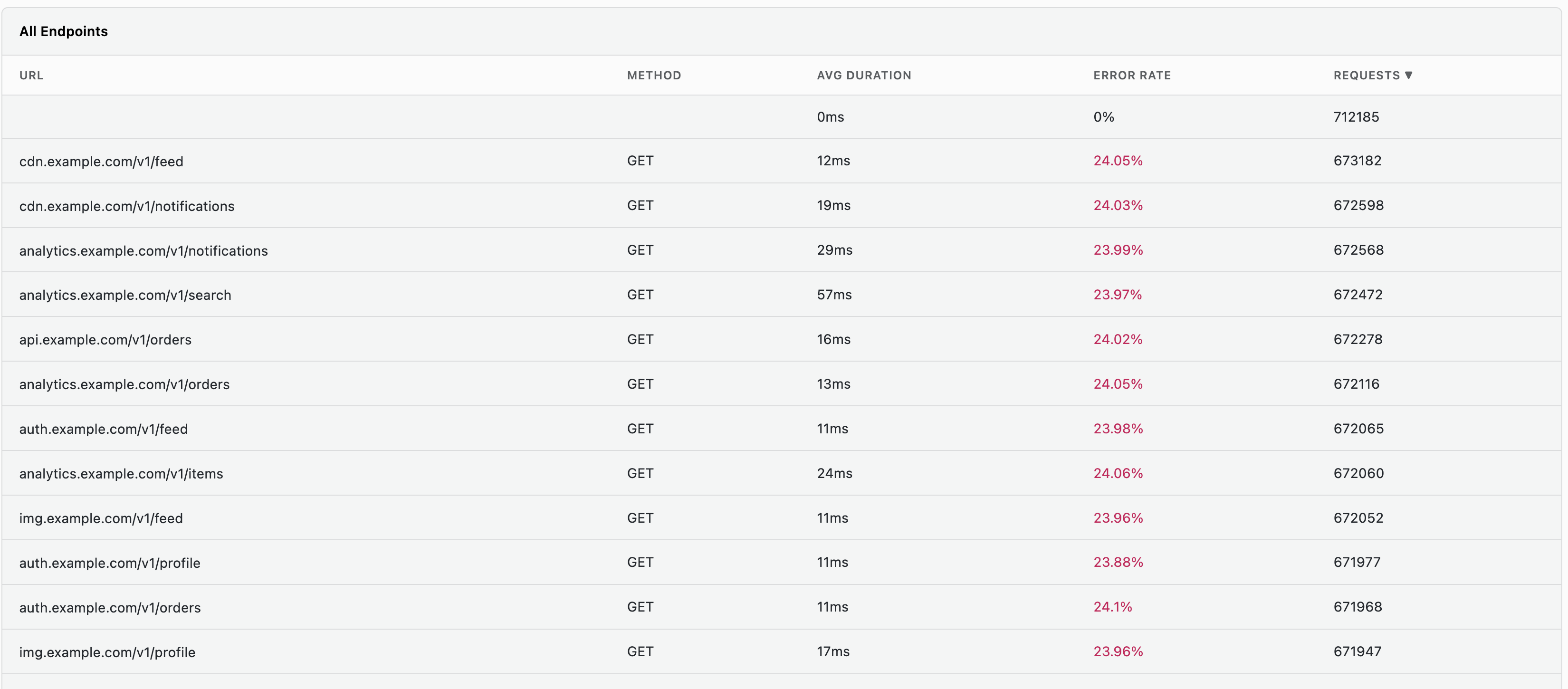The width and height of the screenshot is (1568, 689).
Task: Open analytics.example.com/v1/notifications endpoint
Action: tap(143, 251)
